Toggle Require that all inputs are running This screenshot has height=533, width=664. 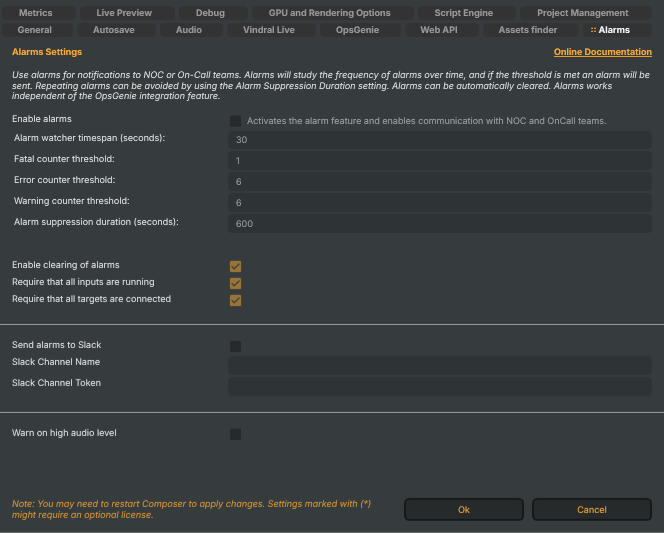(x=235, y=283)
